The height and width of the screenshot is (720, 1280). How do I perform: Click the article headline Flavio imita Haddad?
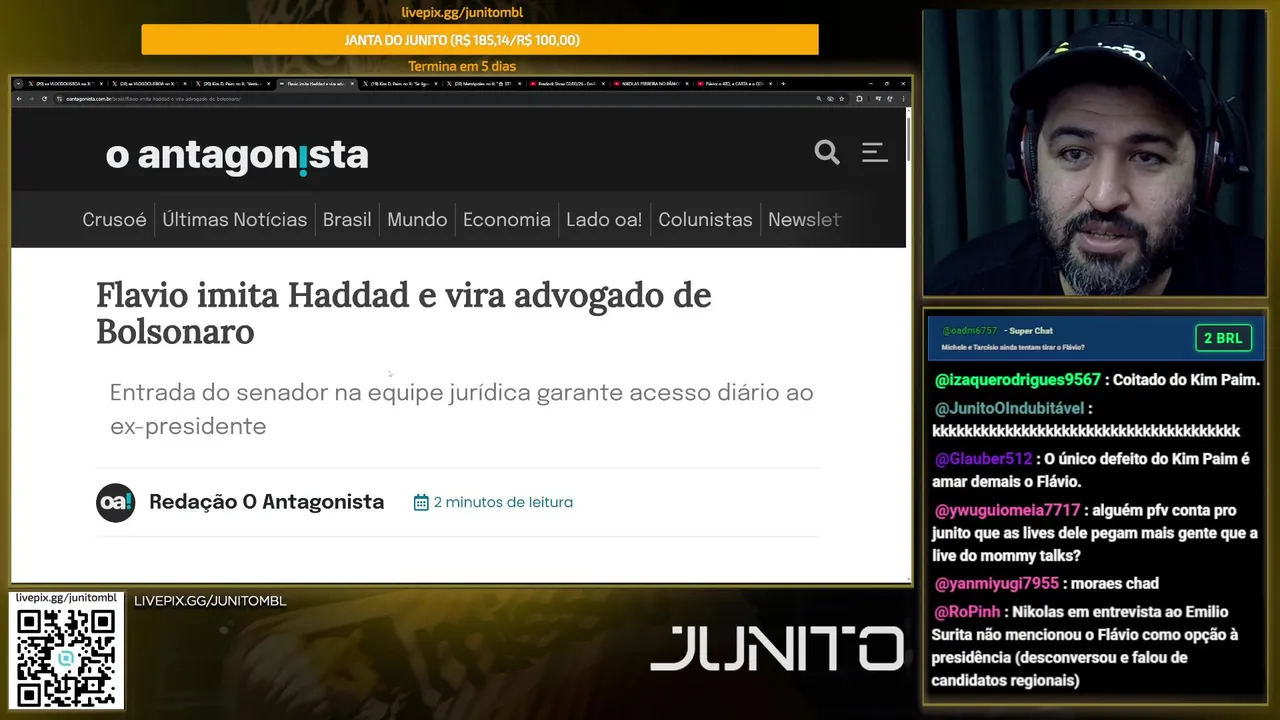(x=404, y=313)
